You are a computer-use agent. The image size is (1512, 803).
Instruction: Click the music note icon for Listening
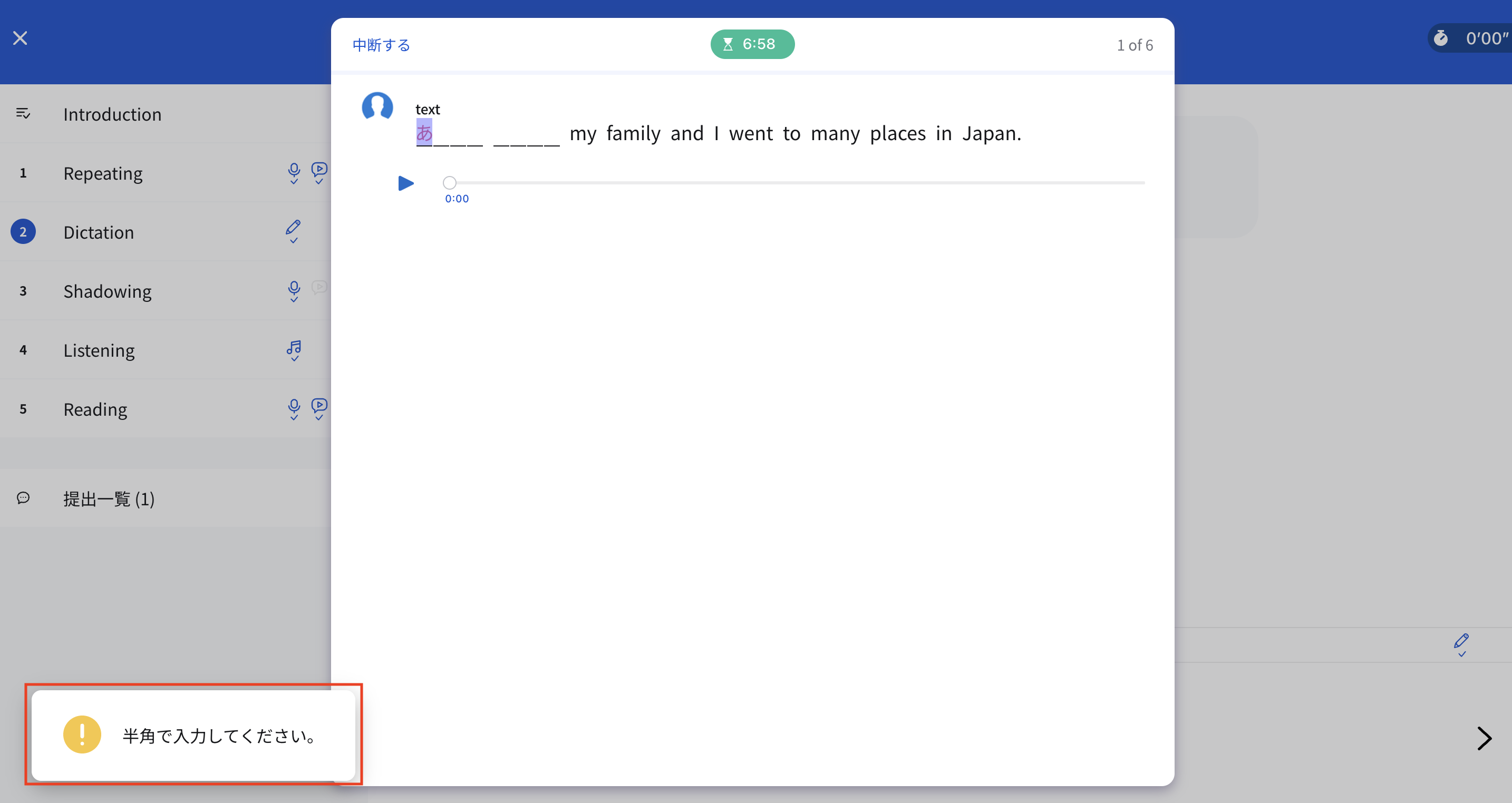point(294,349)
